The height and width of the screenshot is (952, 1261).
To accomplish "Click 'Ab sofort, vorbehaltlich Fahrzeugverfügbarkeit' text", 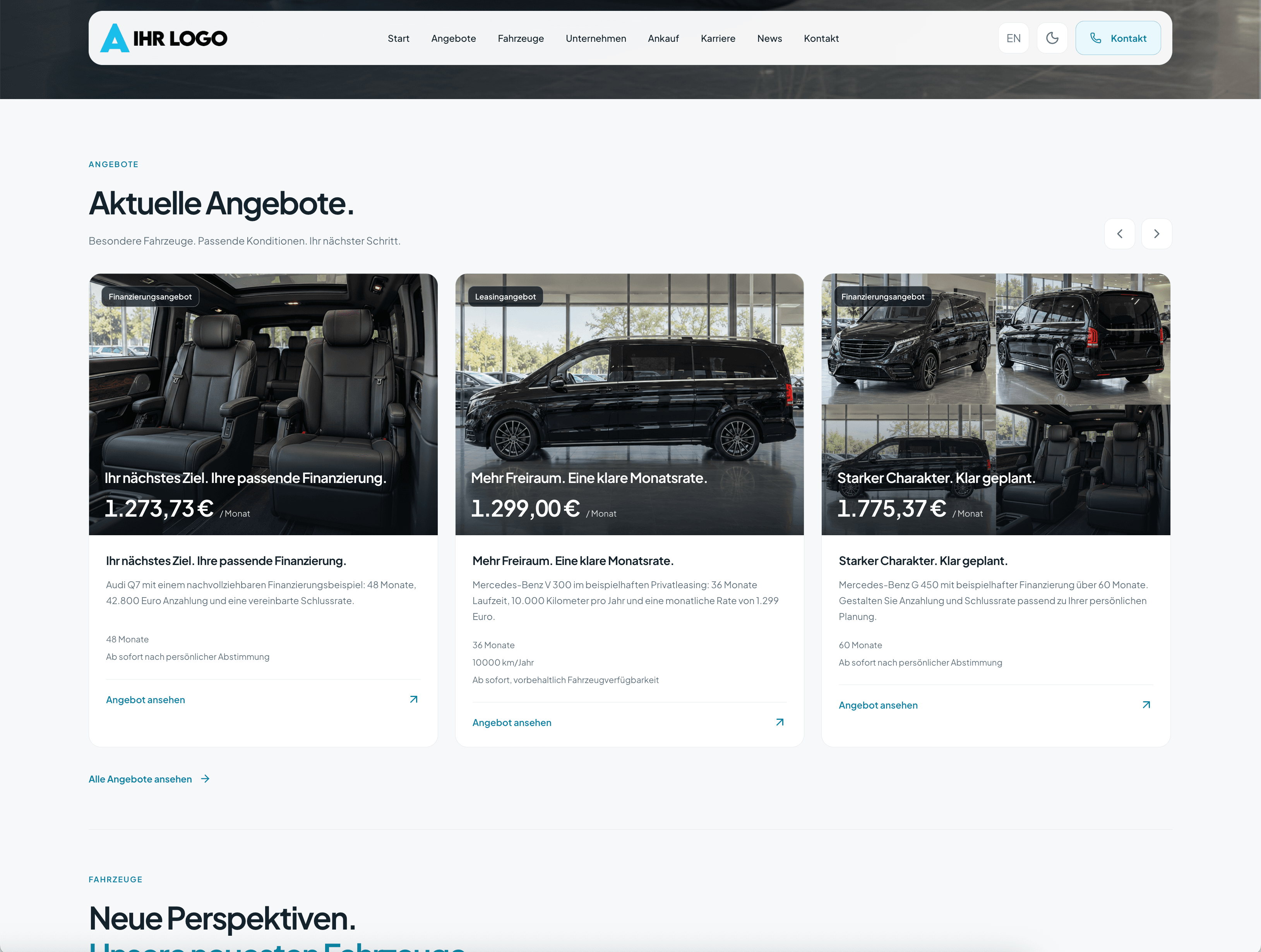I will pos(565,680).
